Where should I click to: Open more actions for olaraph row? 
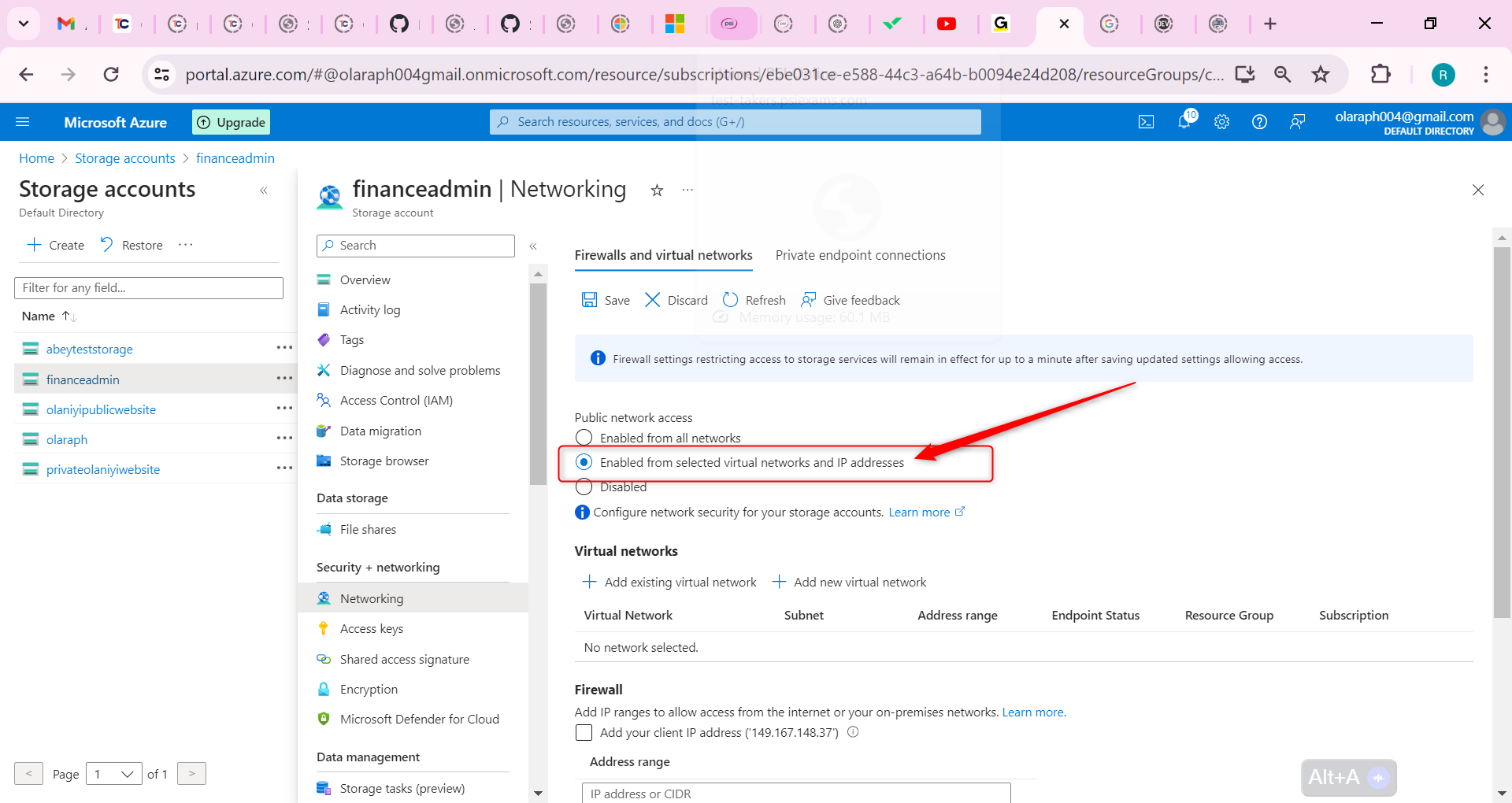284,439
